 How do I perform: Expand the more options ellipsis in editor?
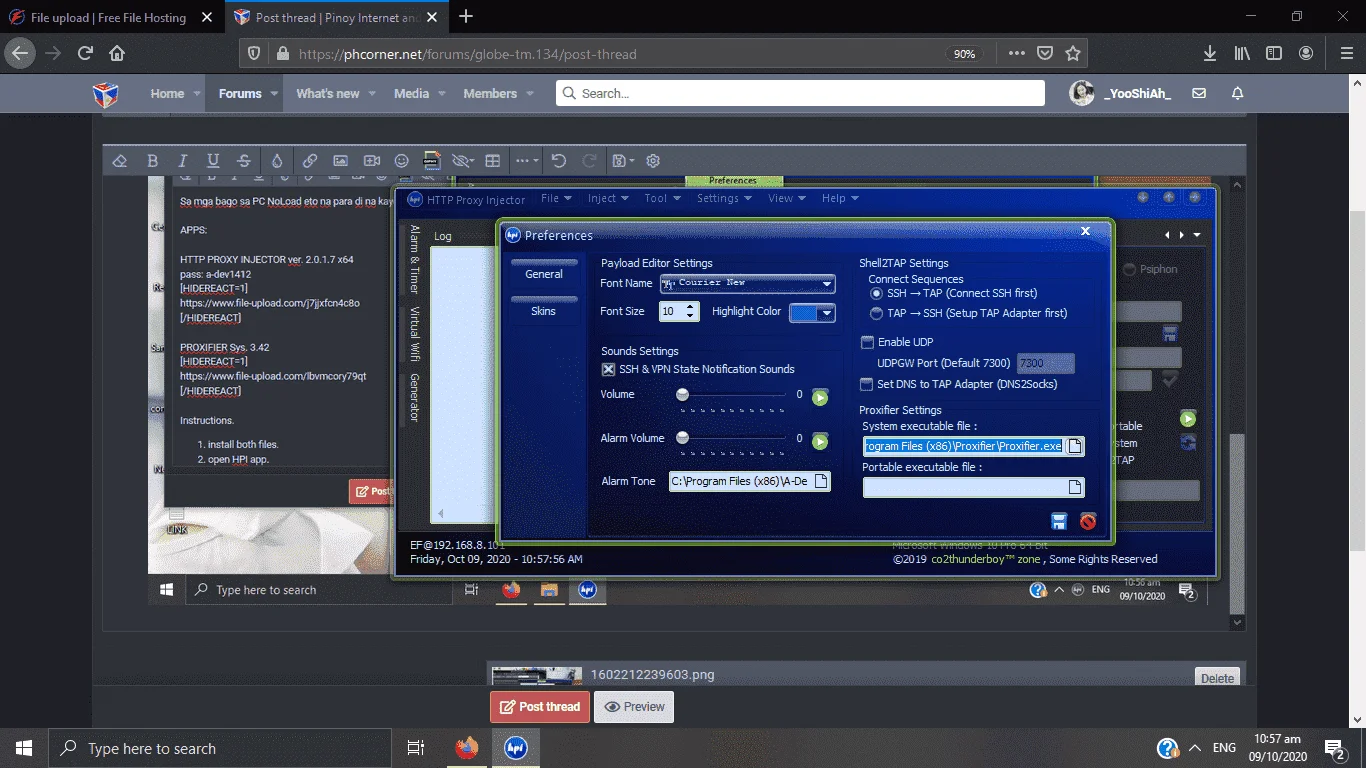click(526, 161)
